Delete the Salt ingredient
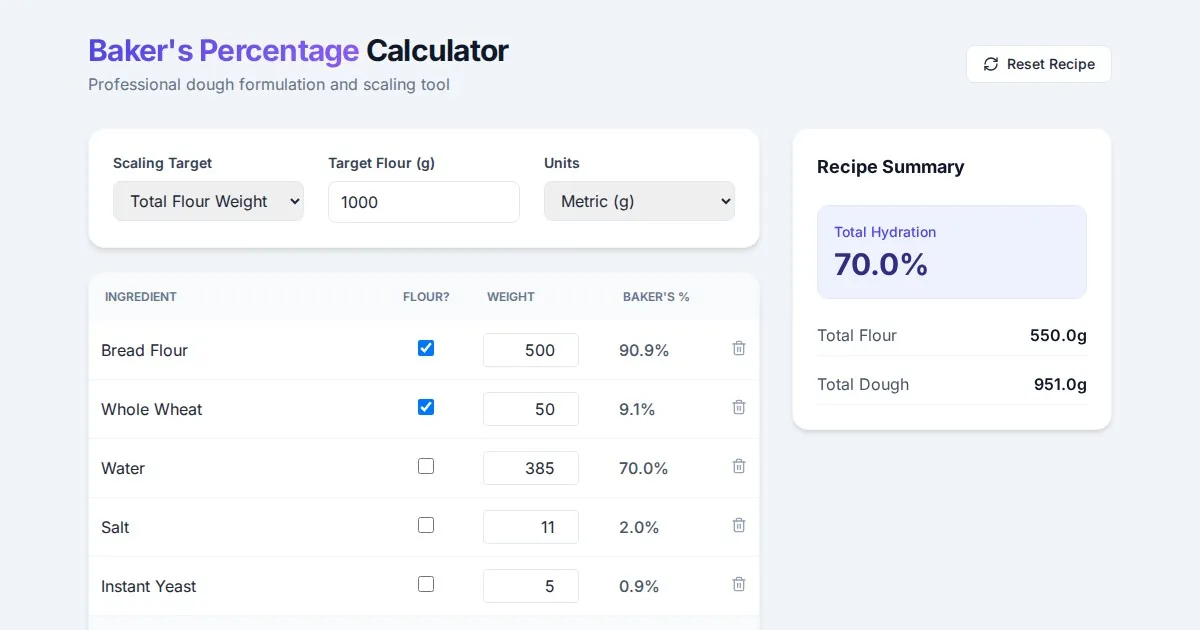Screen dimensions: 1200x630 739,526
